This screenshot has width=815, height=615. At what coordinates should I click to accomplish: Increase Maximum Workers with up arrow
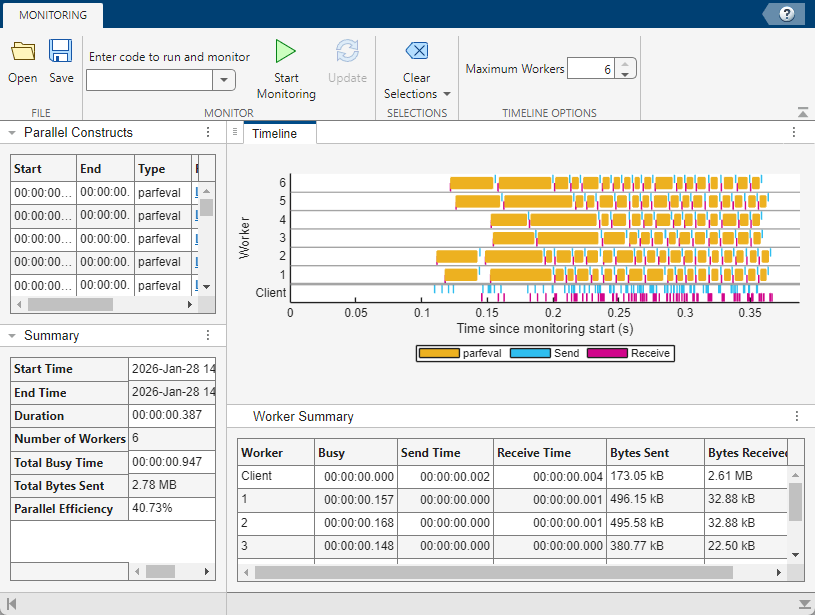pyautogui.click(x=626, y=64)
